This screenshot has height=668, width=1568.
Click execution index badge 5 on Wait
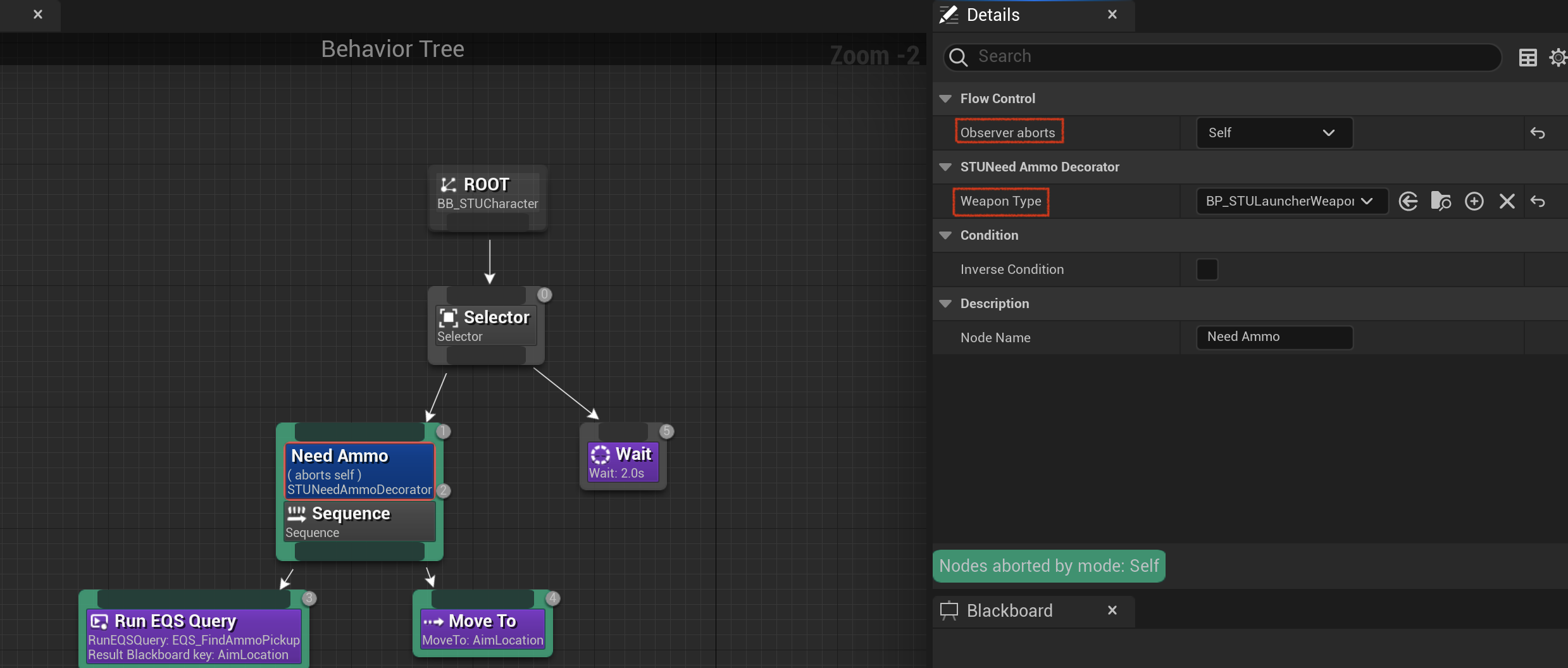[666, 431]
